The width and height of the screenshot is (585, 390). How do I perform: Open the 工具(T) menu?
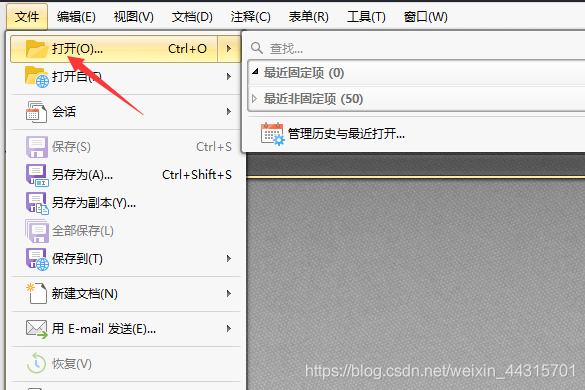366,17
